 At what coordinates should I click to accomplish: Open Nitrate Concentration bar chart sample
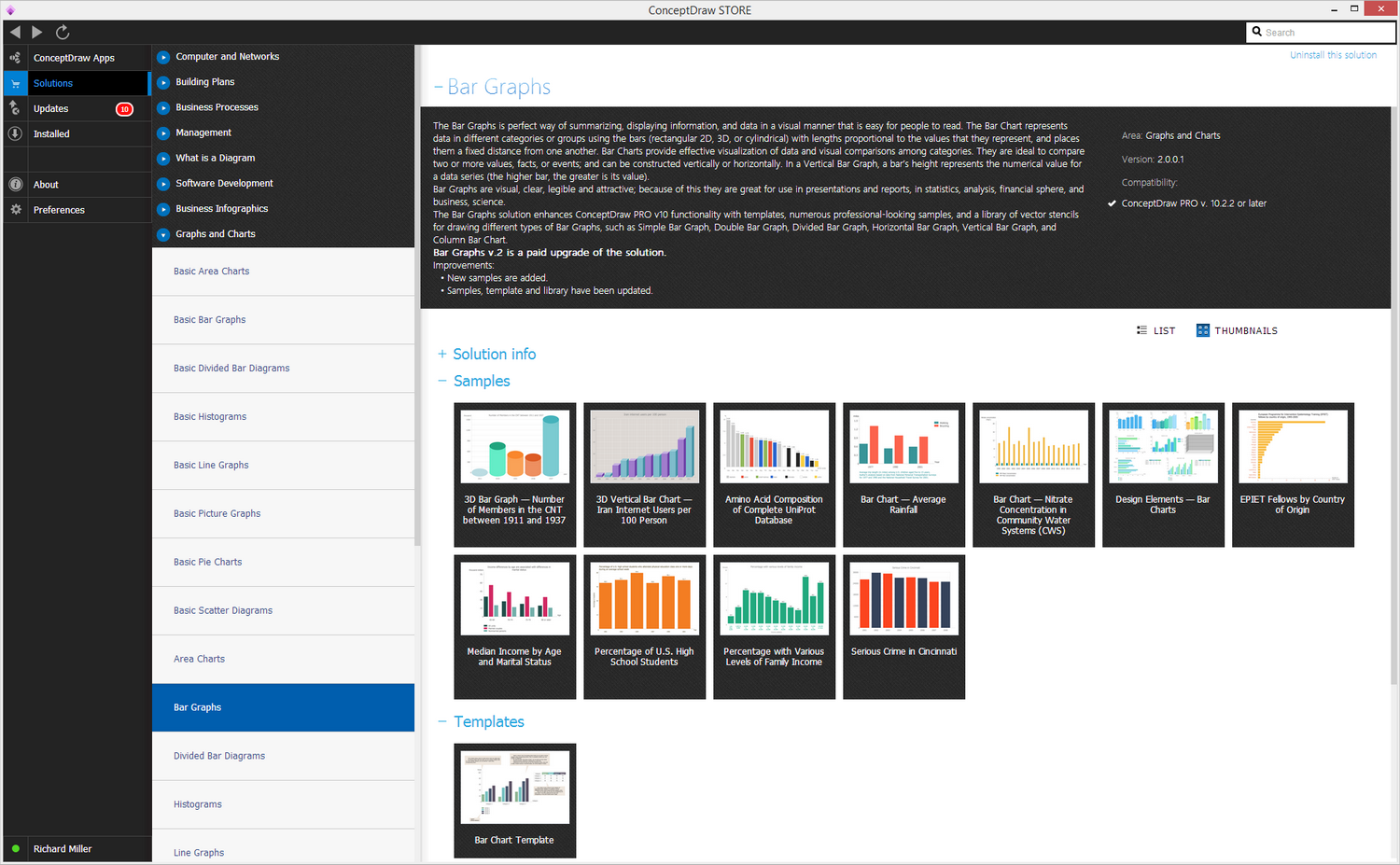1033,475
